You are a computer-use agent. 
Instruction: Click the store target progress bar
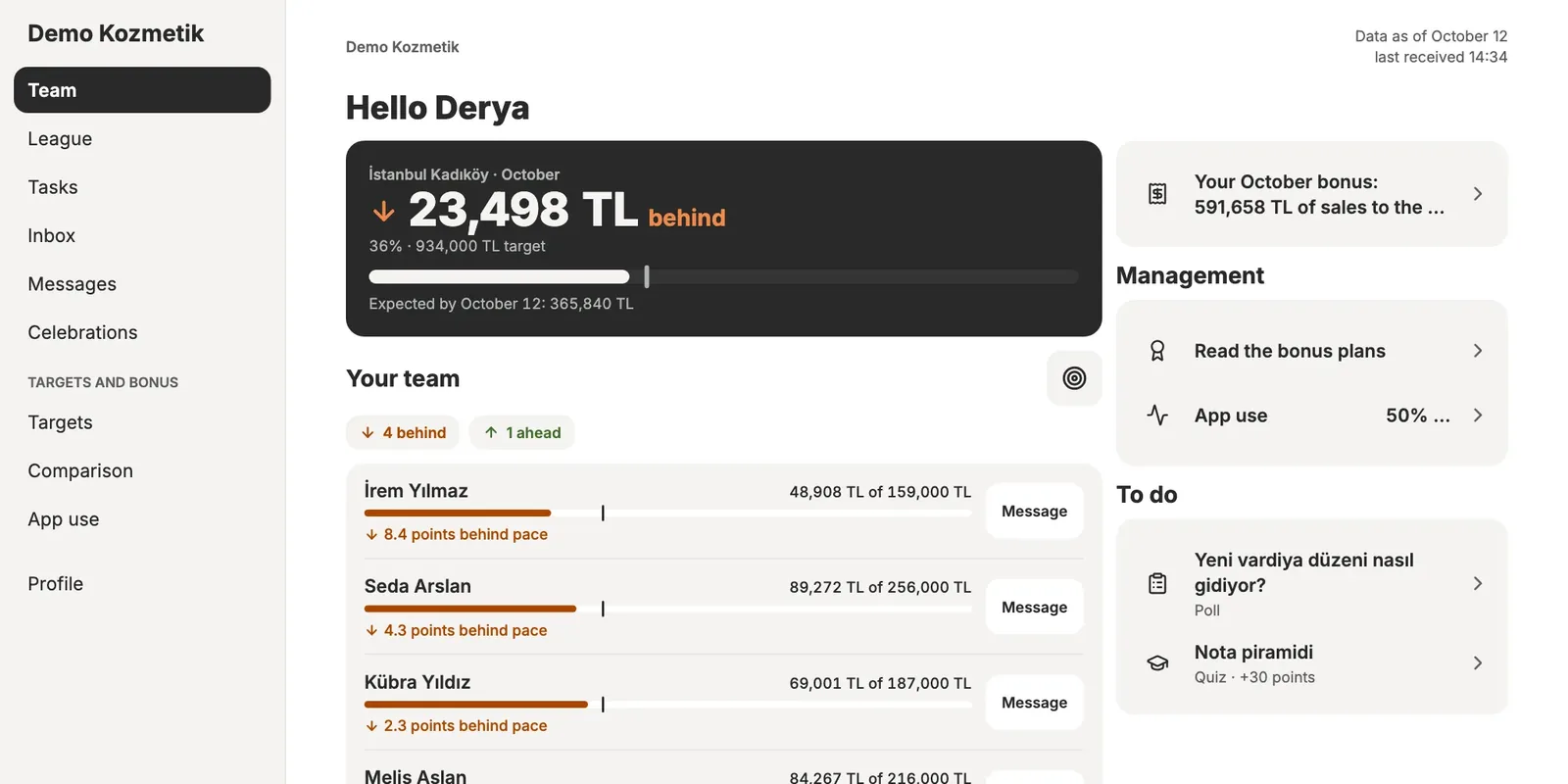723,276
